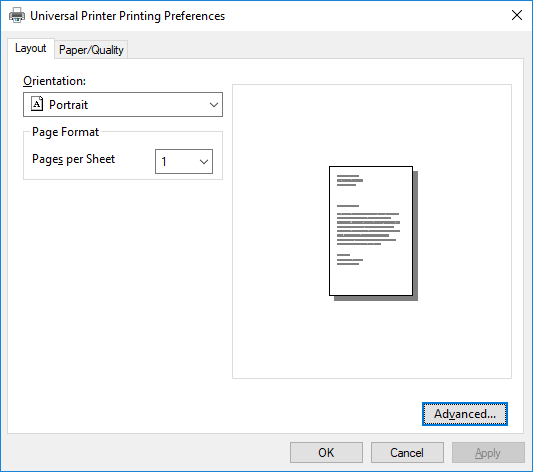Switch to the Paper/Quality tab
This screenshot has height=472, width=533.
pyautogui.click(x=91, y=50)
